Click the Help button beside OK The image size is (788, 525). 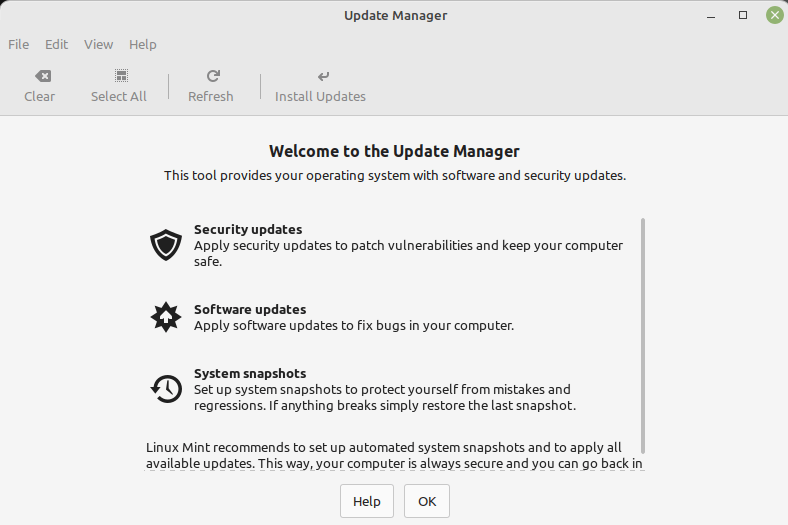coord(366,501)
